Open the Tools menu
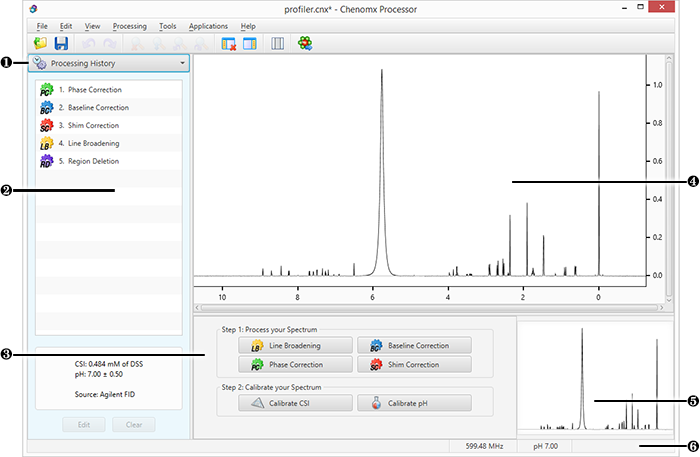Image resolution: width=700 pixels, height=457 pixels. pyautogui.click(x=167, y=25)
